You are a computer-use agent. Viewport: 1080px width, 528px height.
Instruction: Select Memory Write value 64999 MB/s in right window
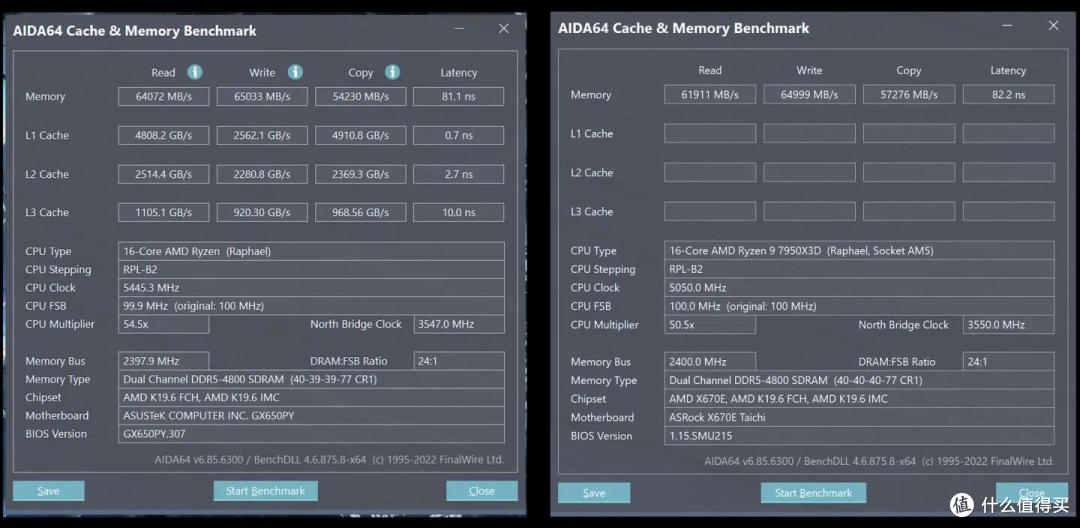pyautogui.click(x=810, y=94)
